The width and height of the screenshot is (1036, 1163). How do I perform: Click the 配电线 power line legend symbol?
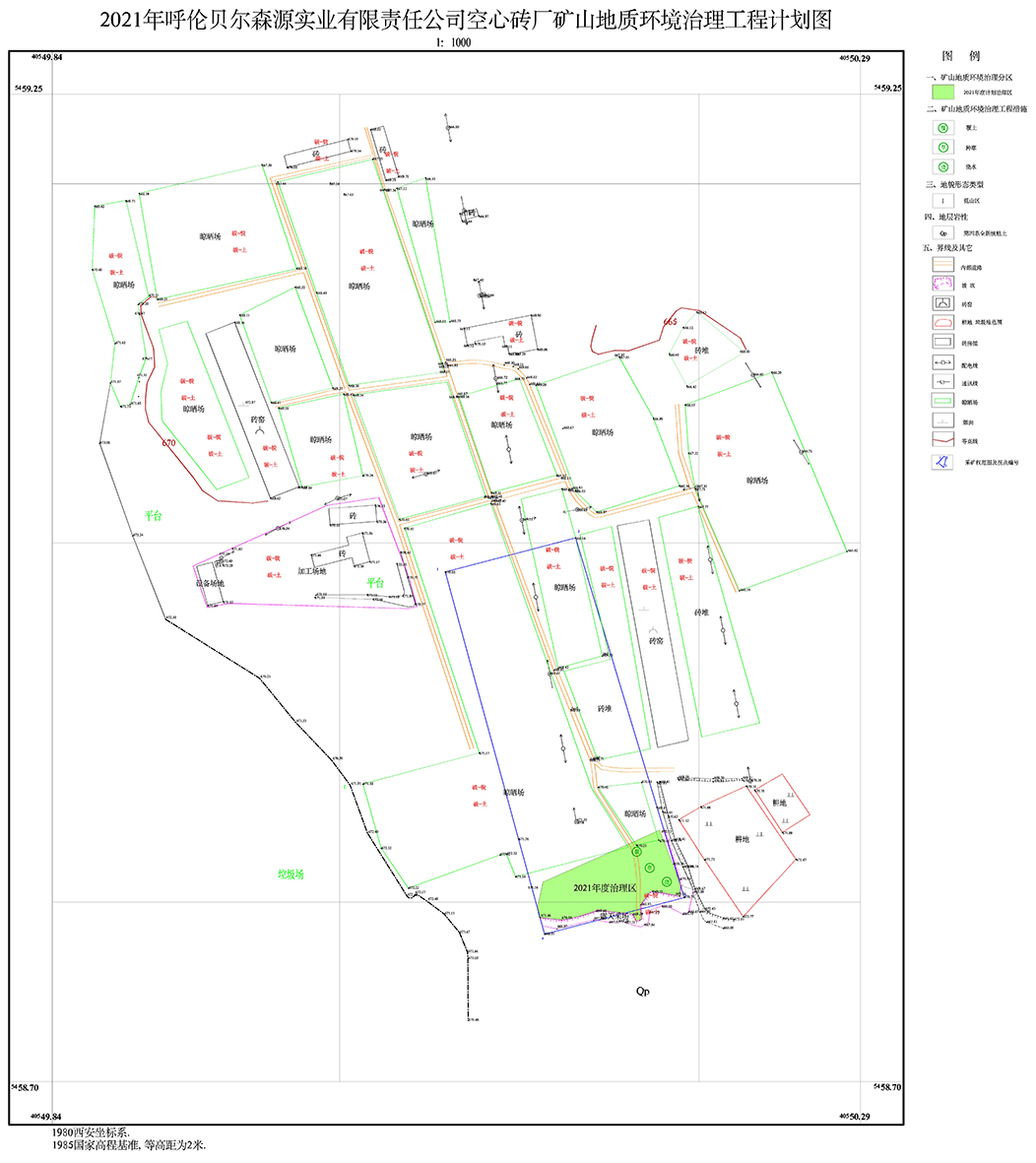942,362
